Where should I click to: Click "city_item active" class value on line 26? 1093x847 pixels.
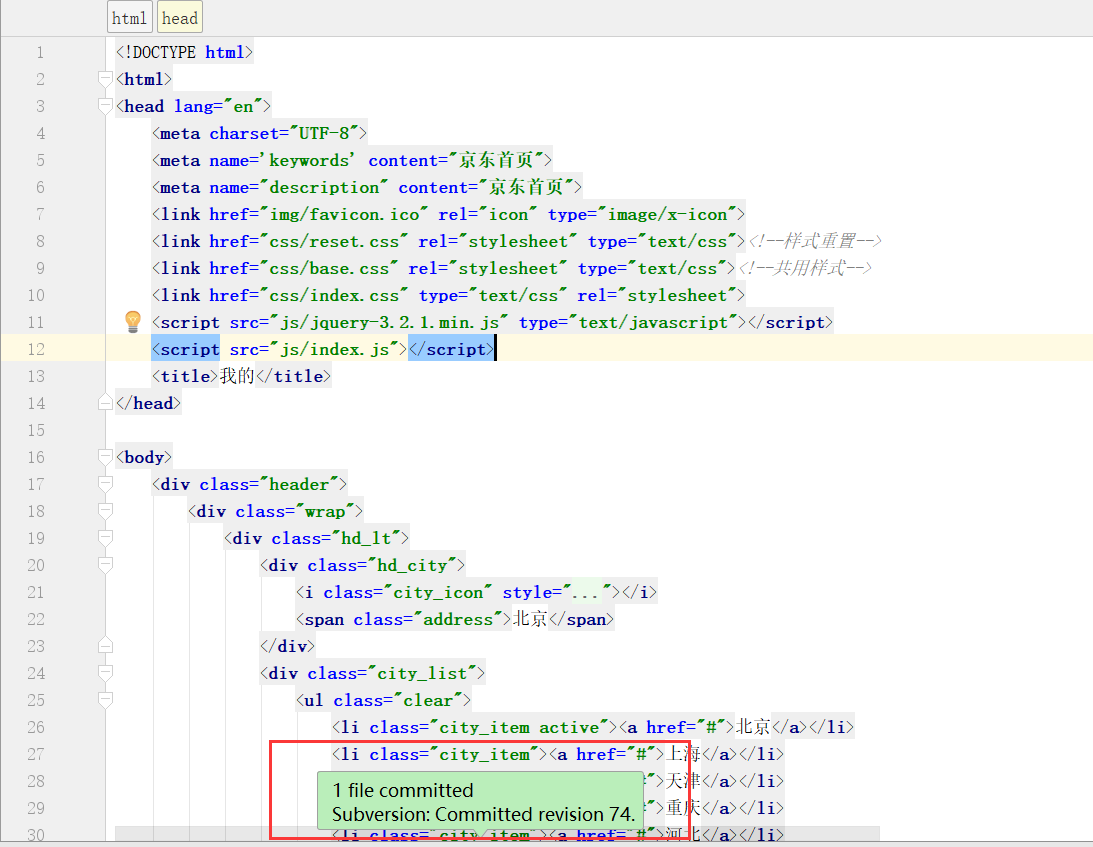click(519, 727)
